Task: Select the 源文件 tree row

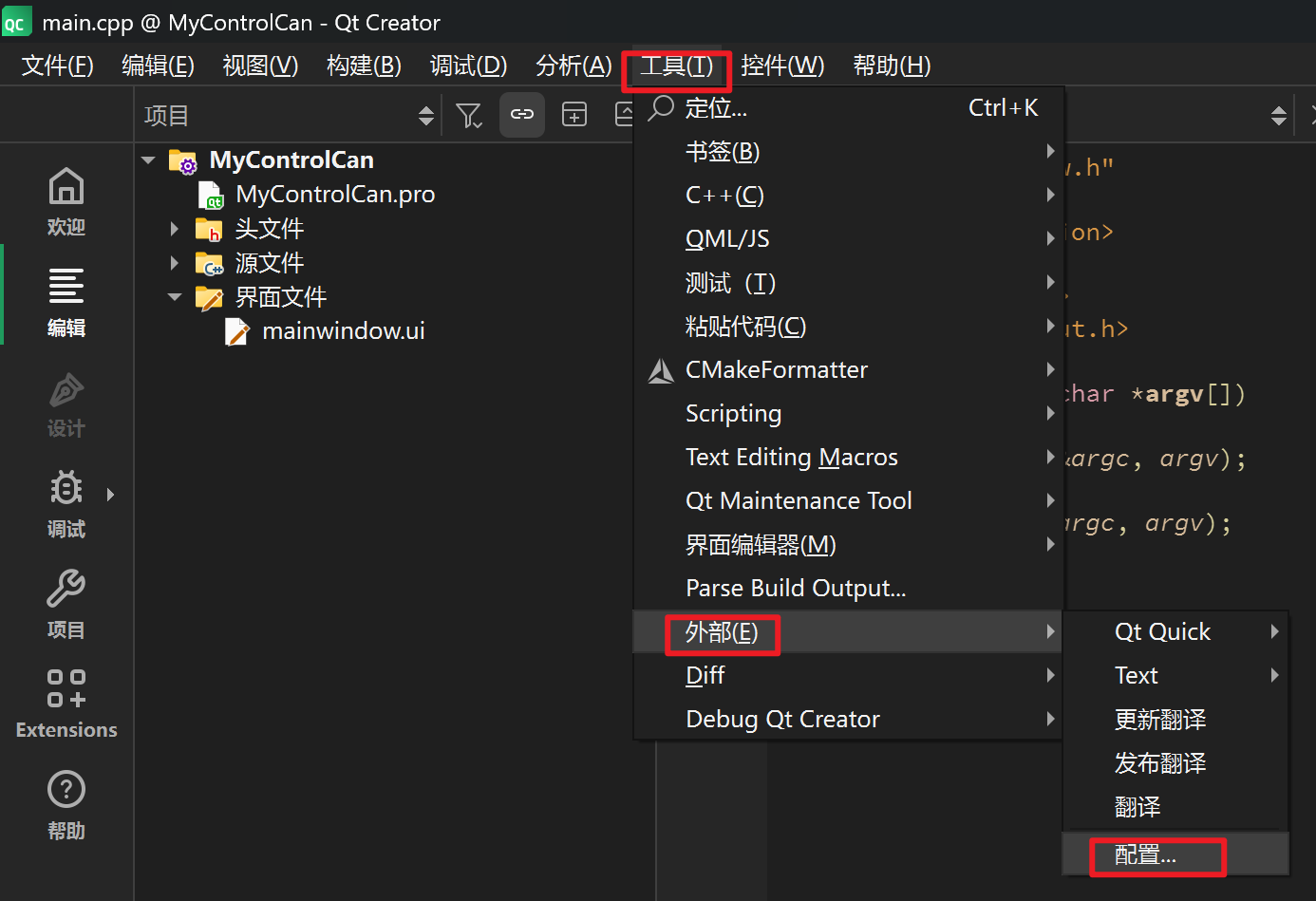Action: click(x=269, y=263)
